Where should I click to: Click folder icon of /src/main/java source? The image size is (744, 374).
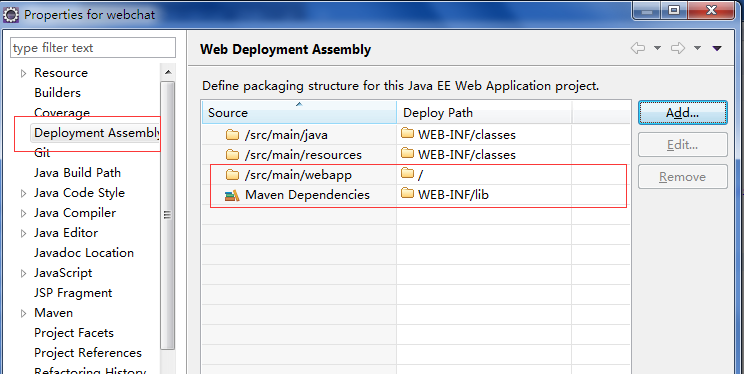click(x=232, y=135)
